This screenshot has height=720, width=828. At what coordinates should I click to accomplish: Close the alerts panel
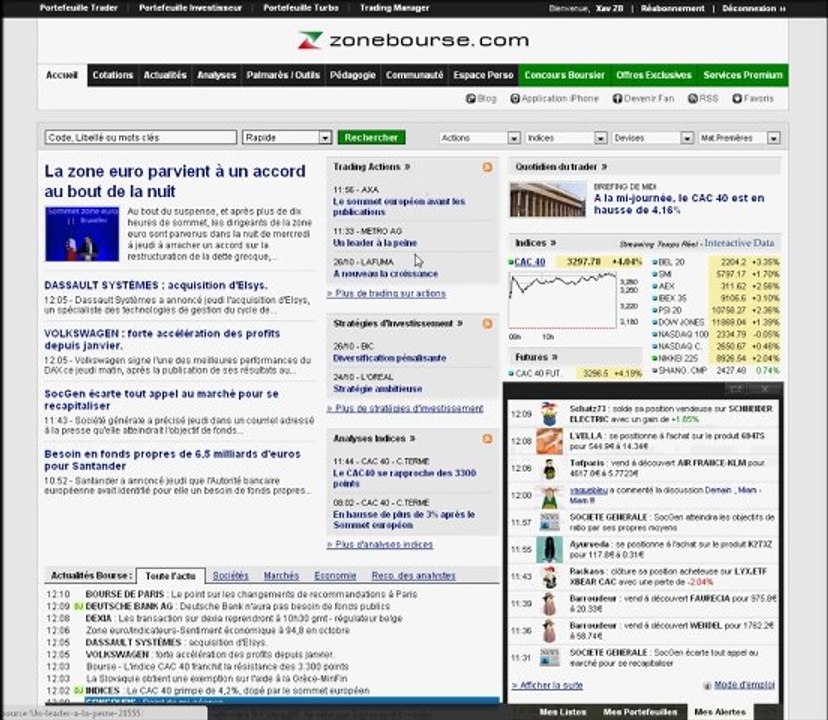(765, 389)
